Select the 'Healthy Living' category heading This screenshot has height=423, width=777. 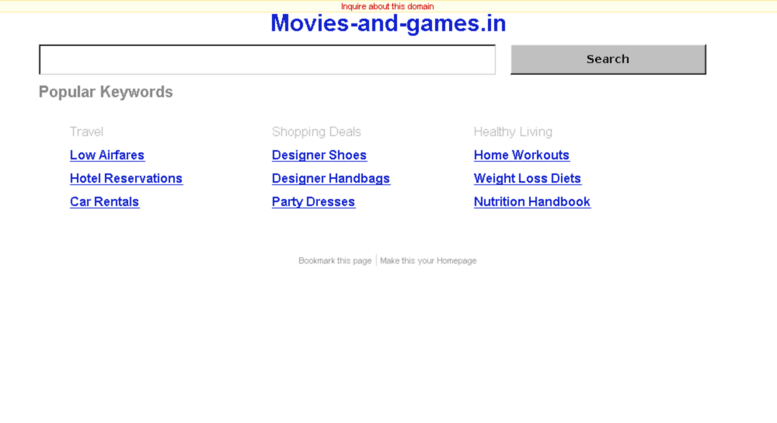[513, 132]
